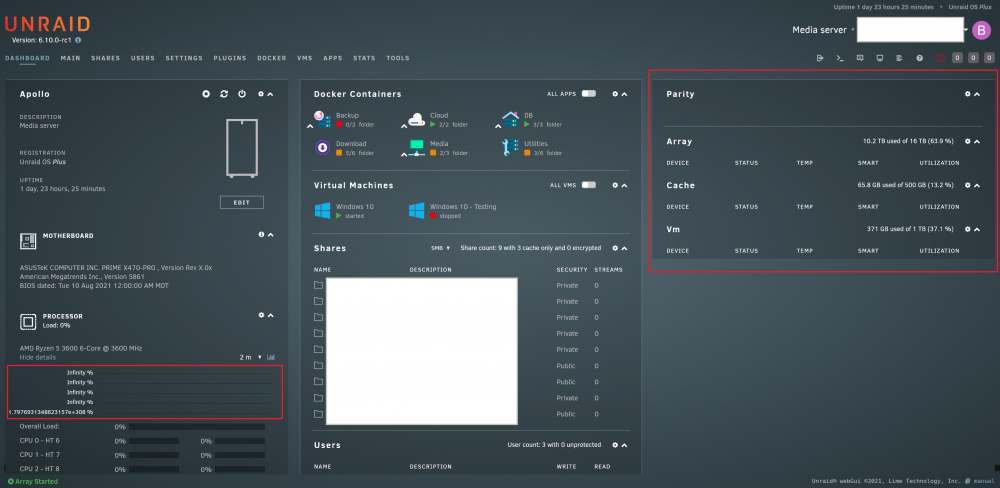Image resolution: width=1000 pixels, height=488 pixels.
Task: Click the first notification counter badge
Action: tap(957, 58)
